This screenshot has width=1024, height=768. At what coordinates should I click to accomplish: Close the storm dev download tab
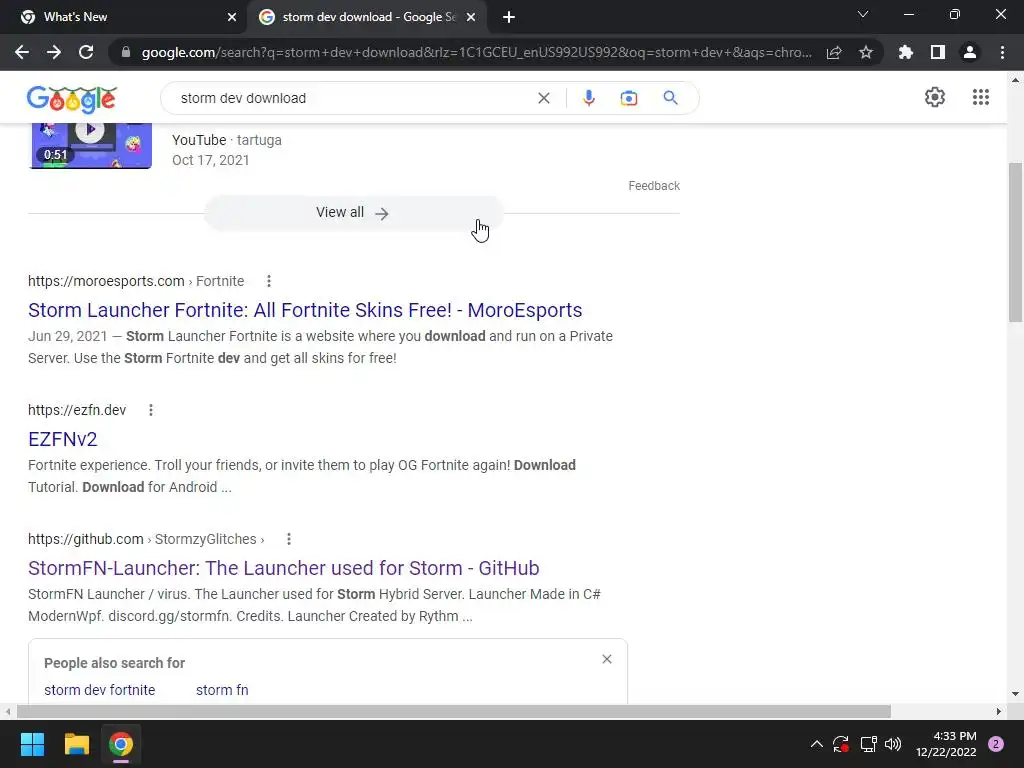[471, 17]
